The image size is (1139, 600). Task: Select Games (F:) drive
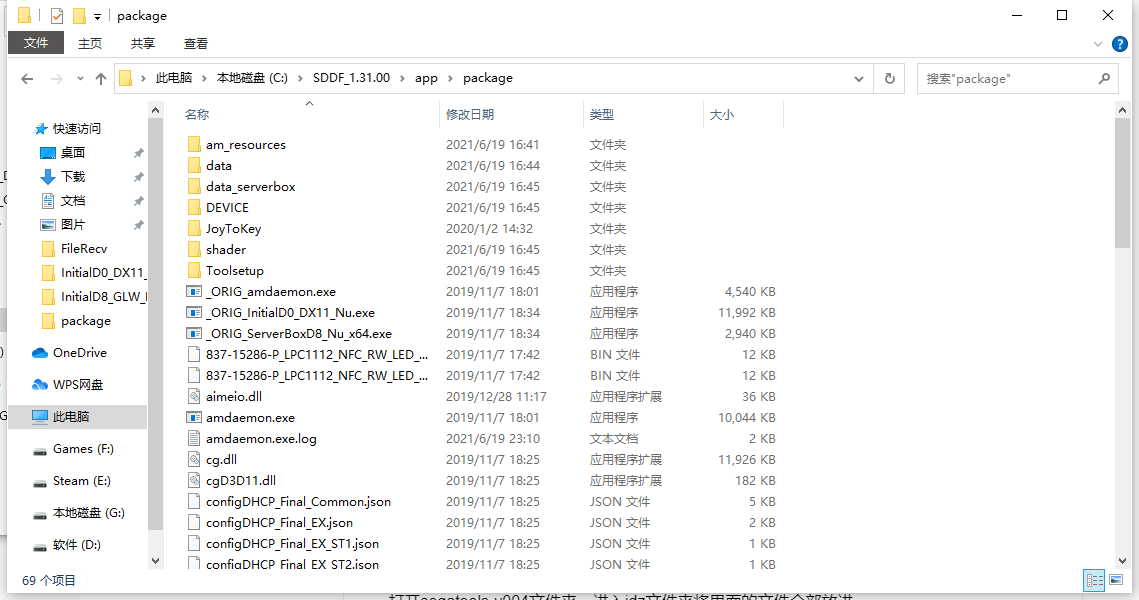pos(83,448)
